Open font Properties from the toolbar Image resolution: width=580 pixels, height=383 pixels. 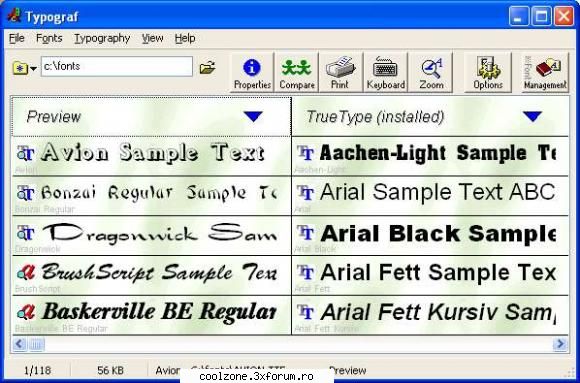tap(252, 73)
